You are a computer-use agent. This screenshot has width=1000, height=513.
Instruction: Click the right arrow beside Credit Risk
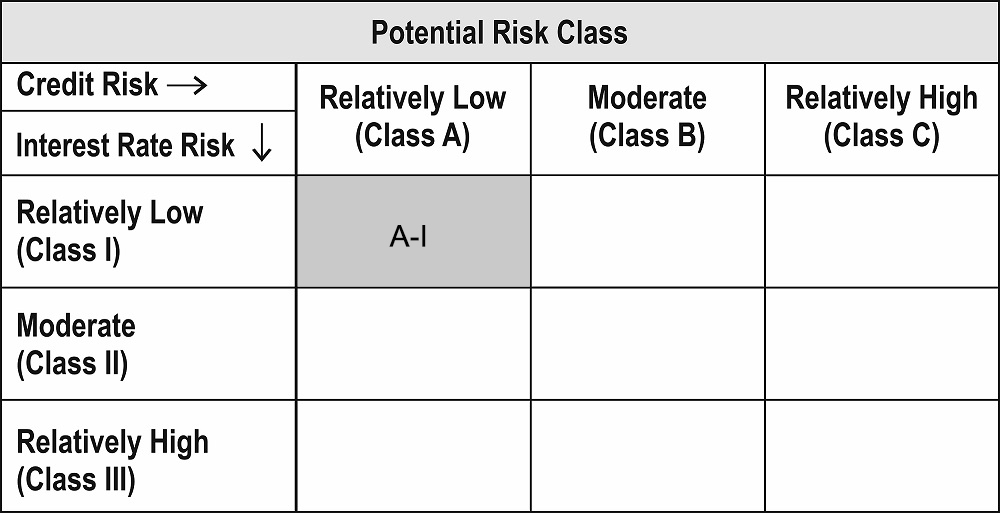click(x=187, y=86)
